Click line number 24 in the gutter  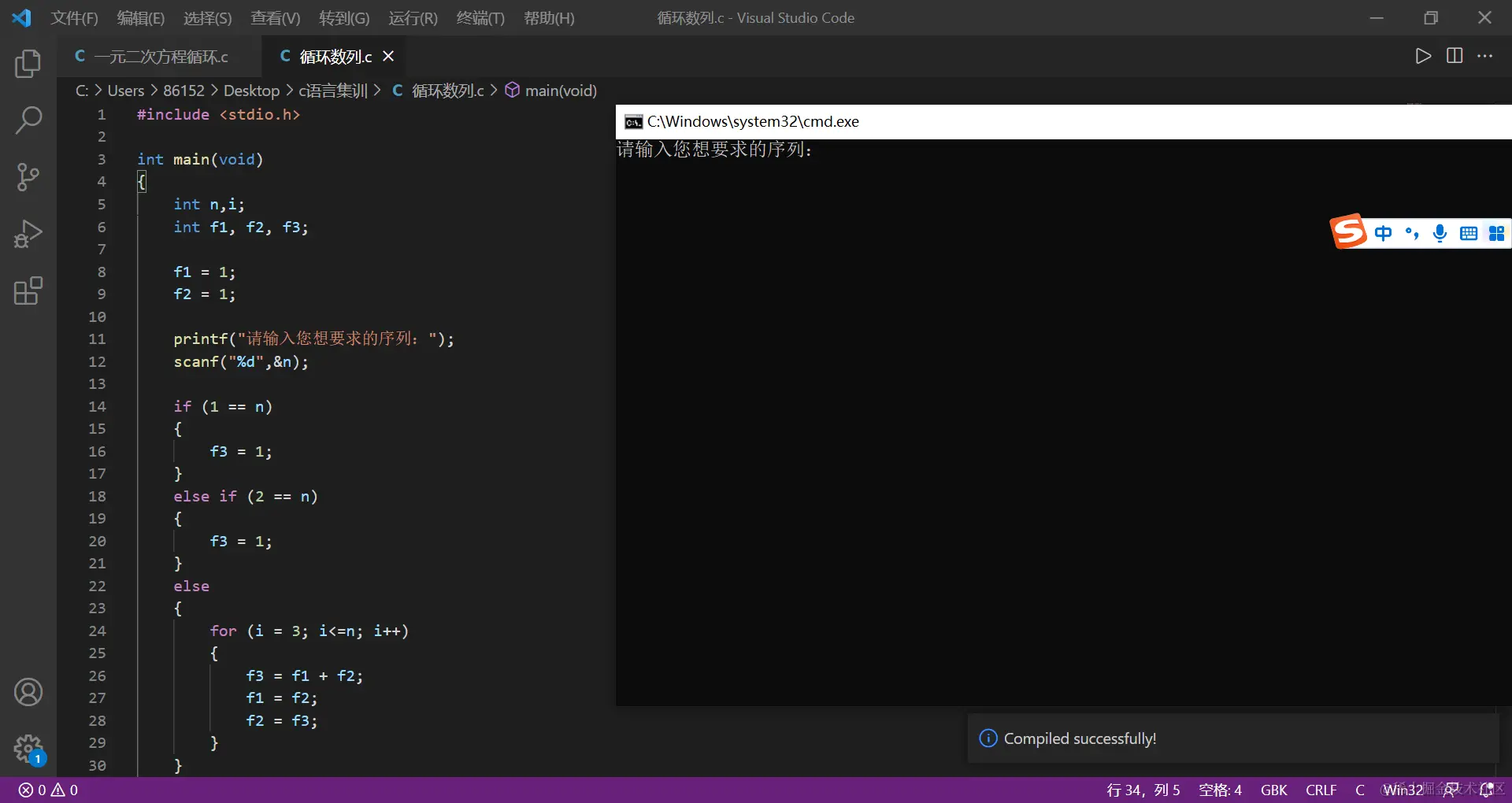pyautogui.click(x=97, y=631)
